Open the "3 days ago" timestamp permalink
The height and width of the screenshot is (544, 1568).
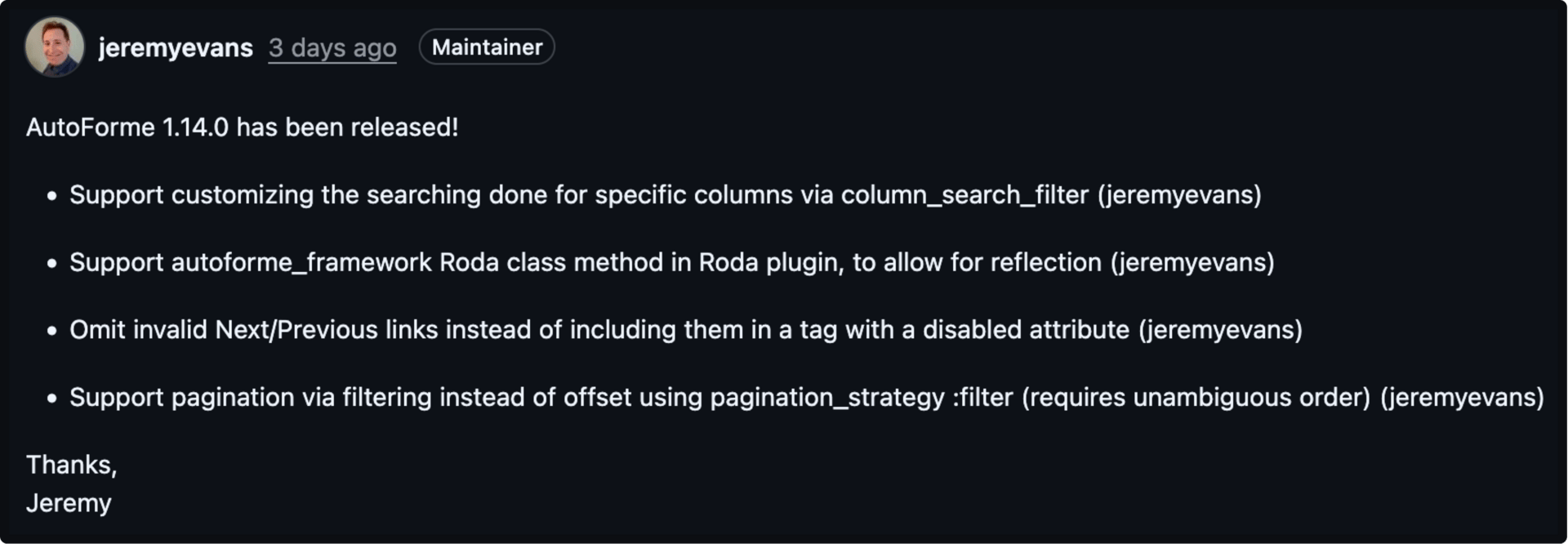(x=332, y=47)
